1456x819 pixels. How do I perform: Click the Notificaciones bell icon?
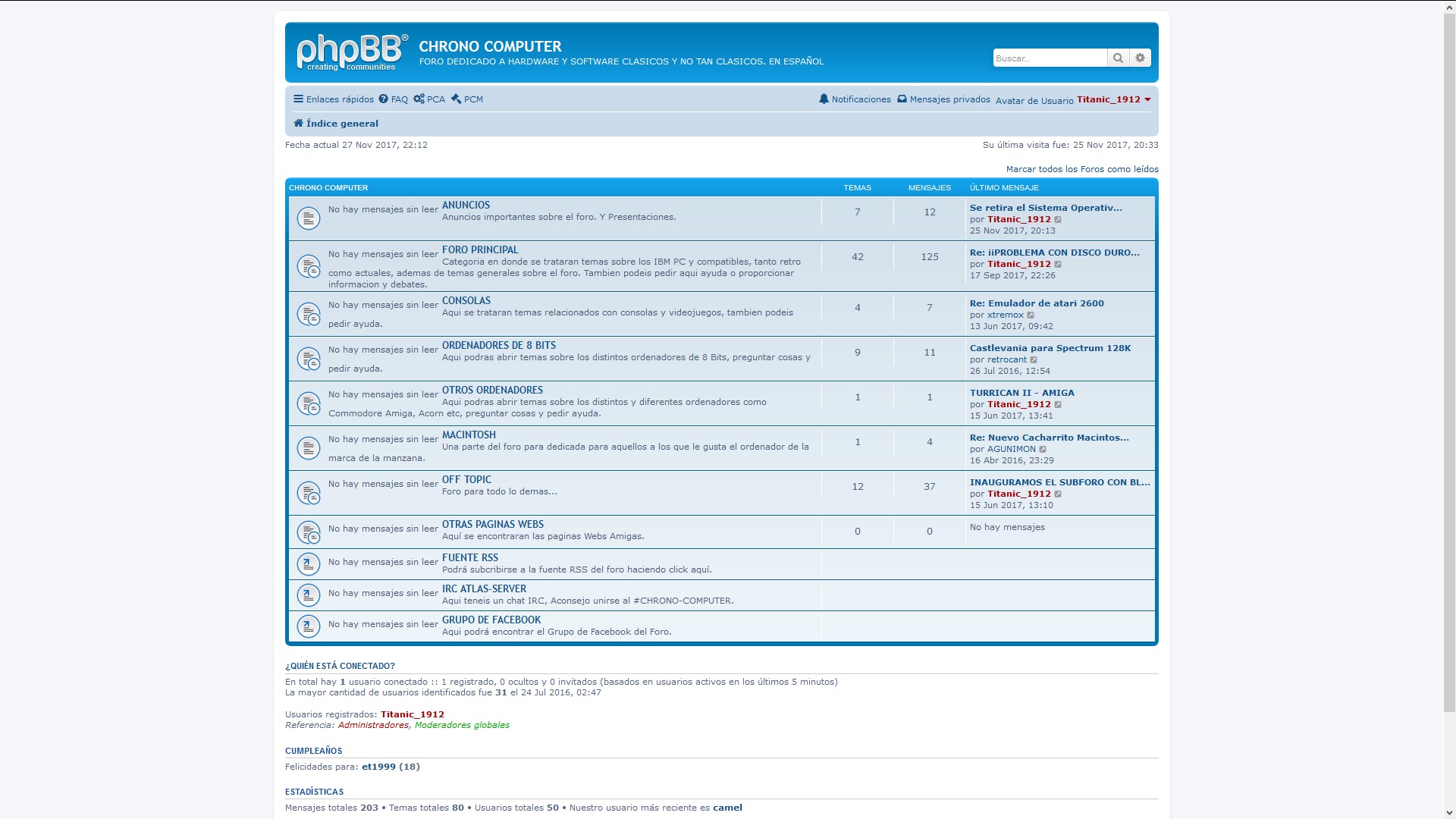(824, 99)
